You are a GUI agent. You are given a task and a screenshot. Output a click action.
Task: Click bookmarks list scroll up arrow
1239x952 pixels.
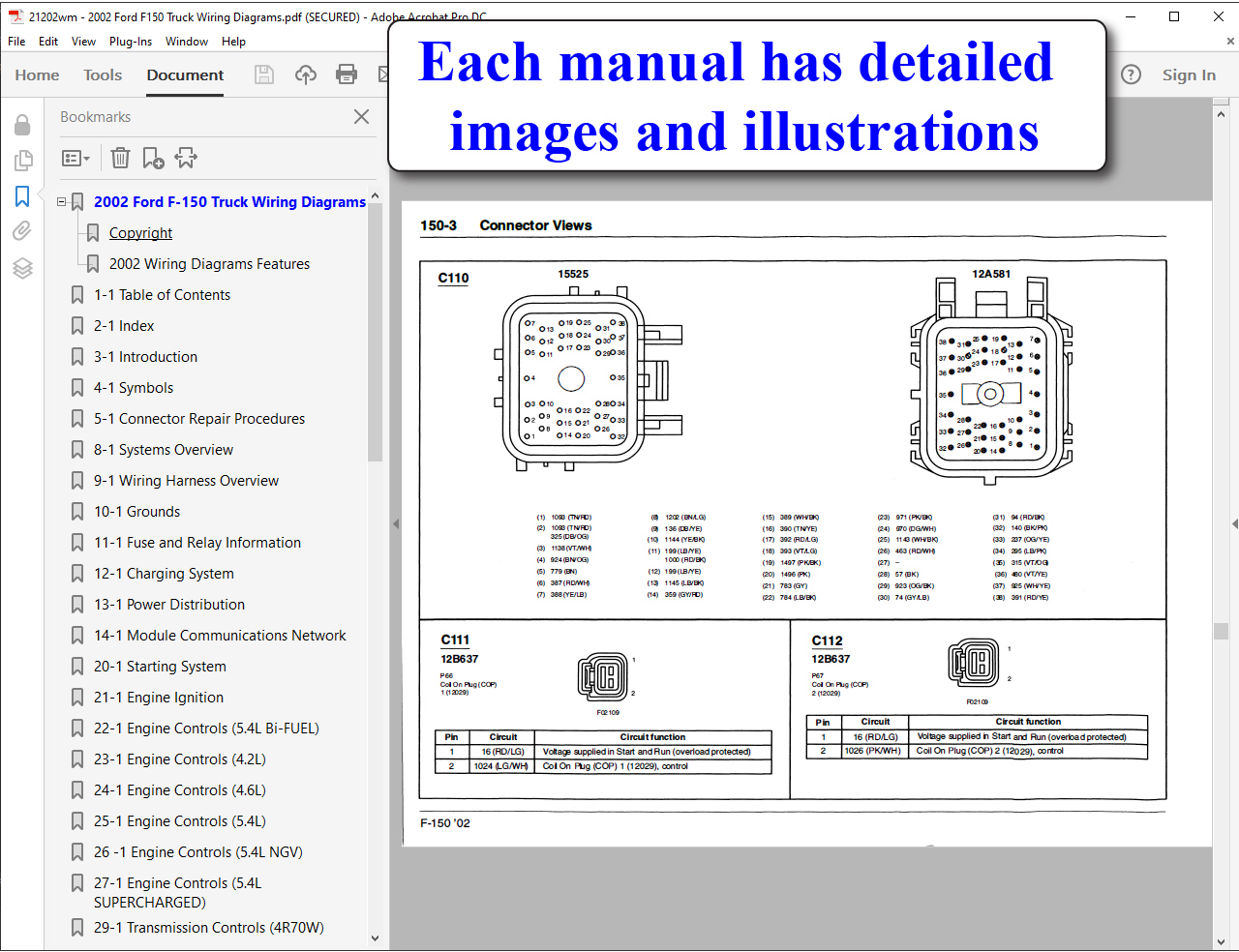pos(376,195)
